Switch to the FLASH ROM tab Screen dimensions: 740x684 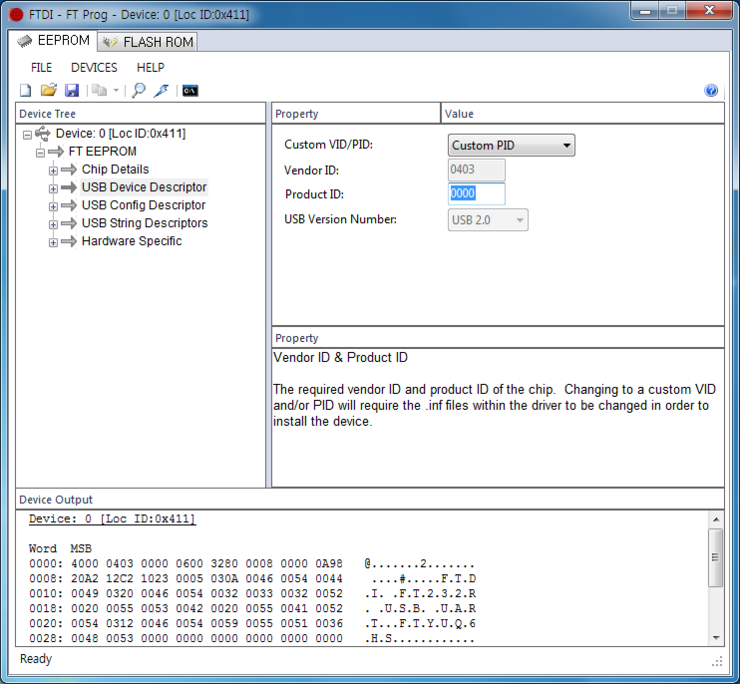148,42
